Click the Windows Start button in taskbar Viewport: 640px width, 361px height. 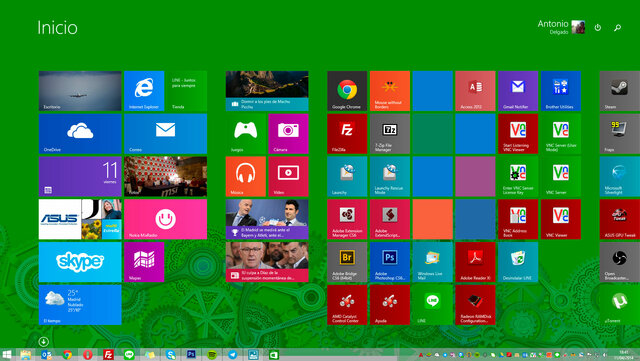tap(6, 355)
